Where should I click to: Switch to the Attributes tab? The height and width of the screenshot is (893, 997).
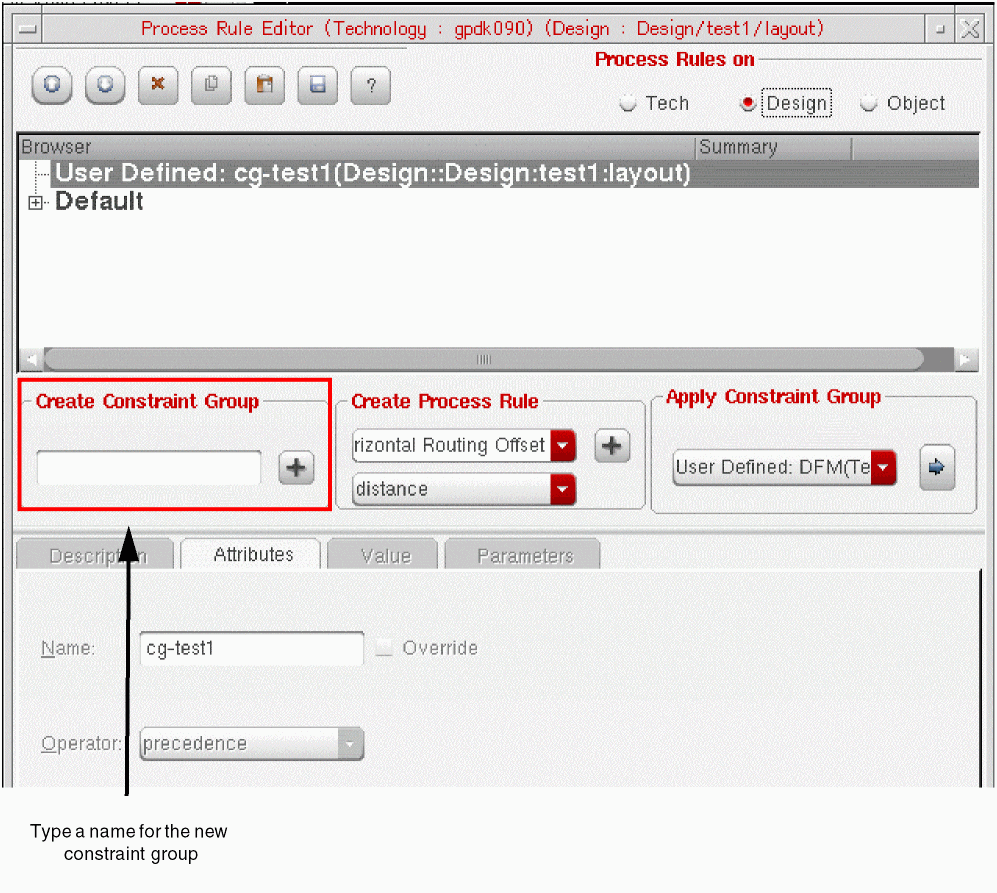pos(253,554)
